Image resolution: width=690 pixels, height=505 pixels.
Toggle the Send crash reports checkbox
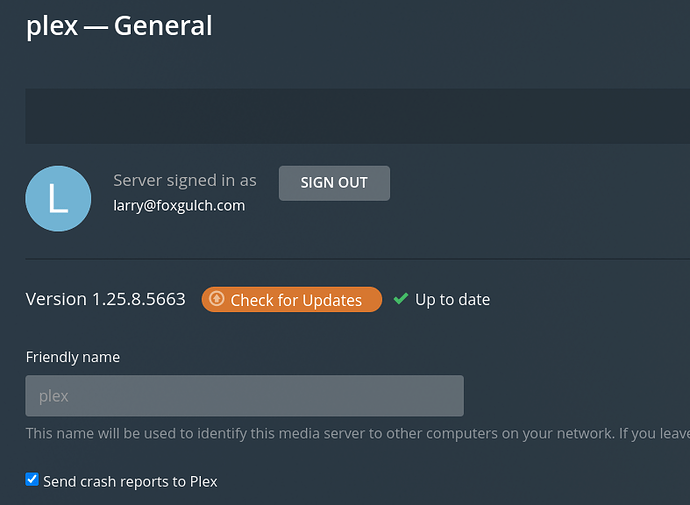click(x=32, y=480)
